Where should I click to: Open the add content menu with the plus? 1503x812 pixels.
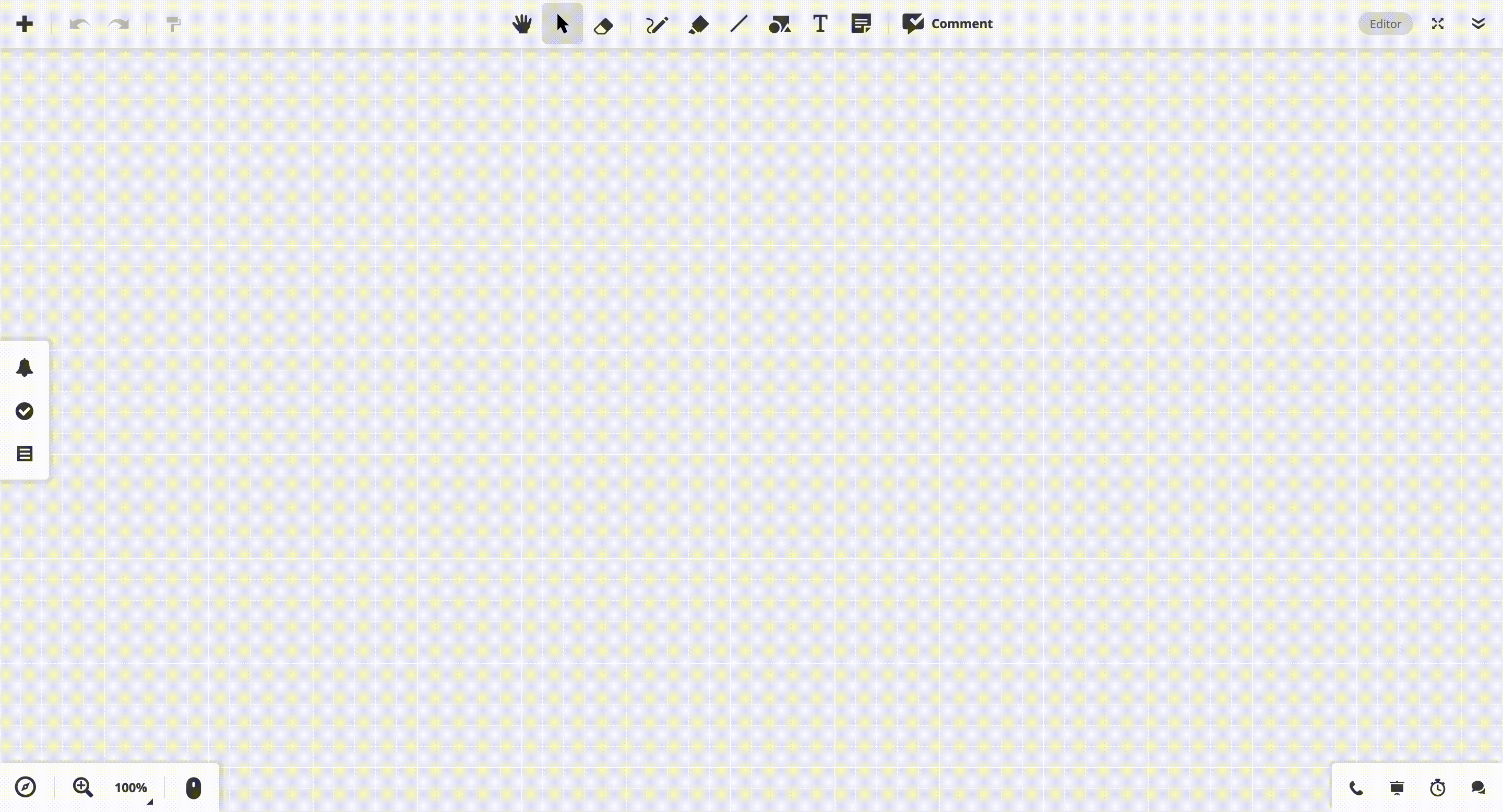(x=25, y=23)
